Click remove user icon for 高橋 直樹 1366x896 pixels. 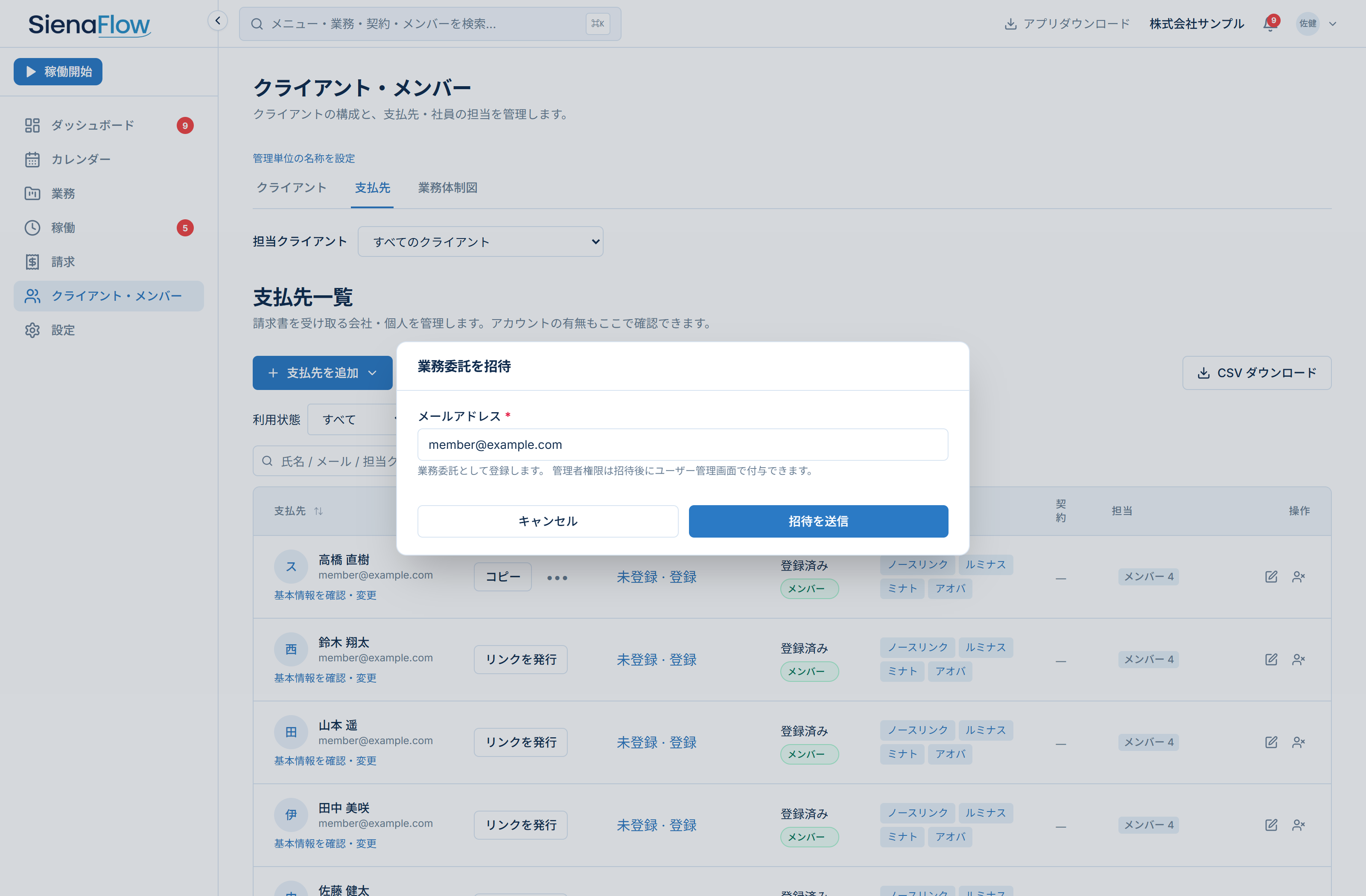[x=1298, y=576]
